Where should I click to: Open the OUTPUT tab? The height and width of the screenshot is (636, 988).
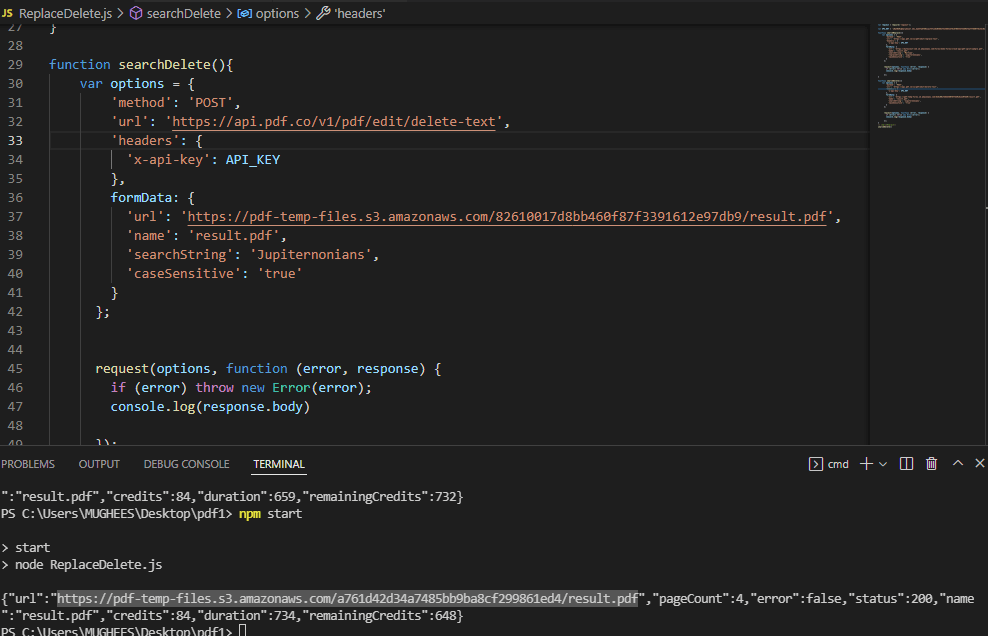click(x=99, y=464)
